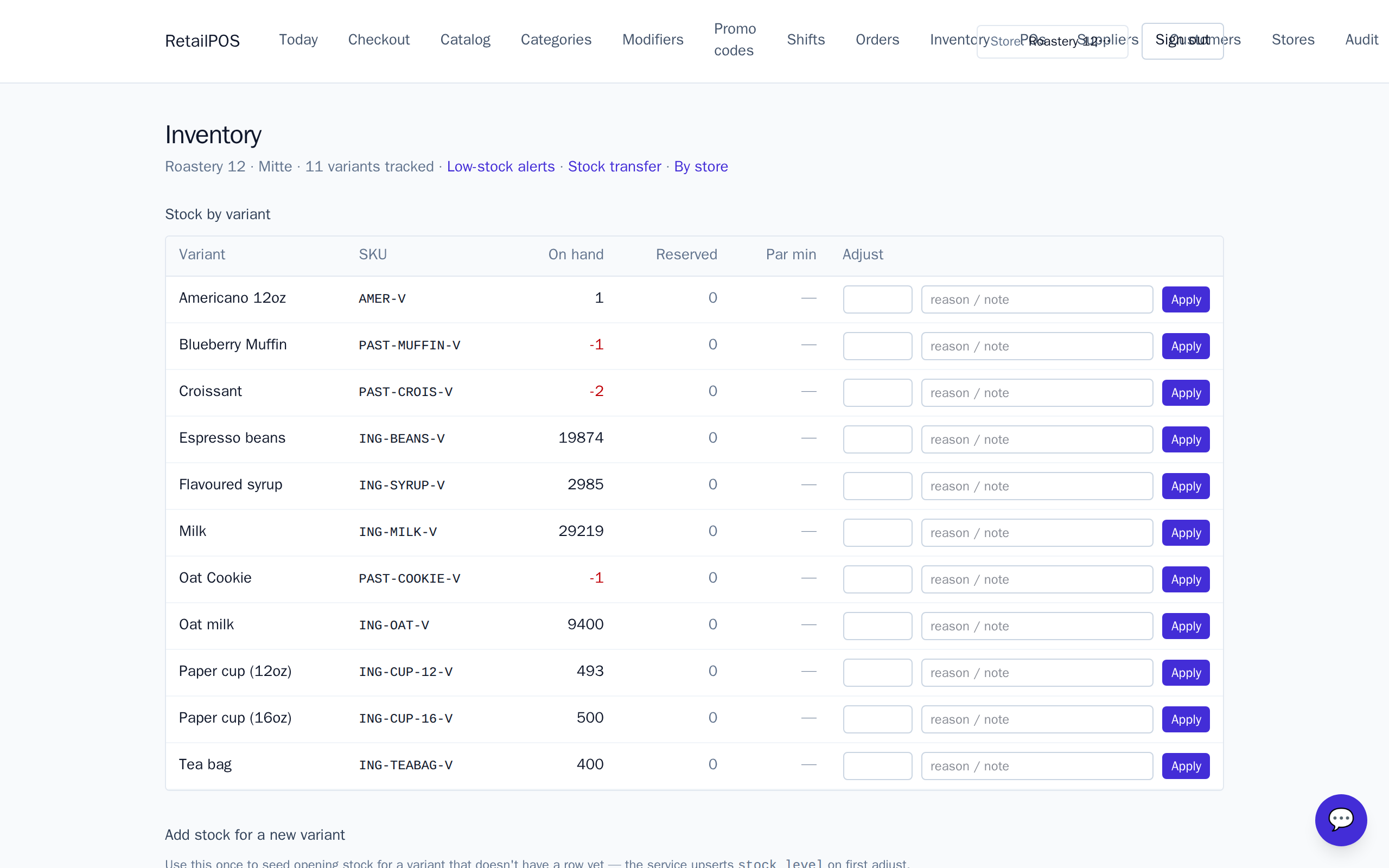1389x868 pixels.
Task: Click the reason / note field for Flavoured syrup
Action: coord(1036,486)
